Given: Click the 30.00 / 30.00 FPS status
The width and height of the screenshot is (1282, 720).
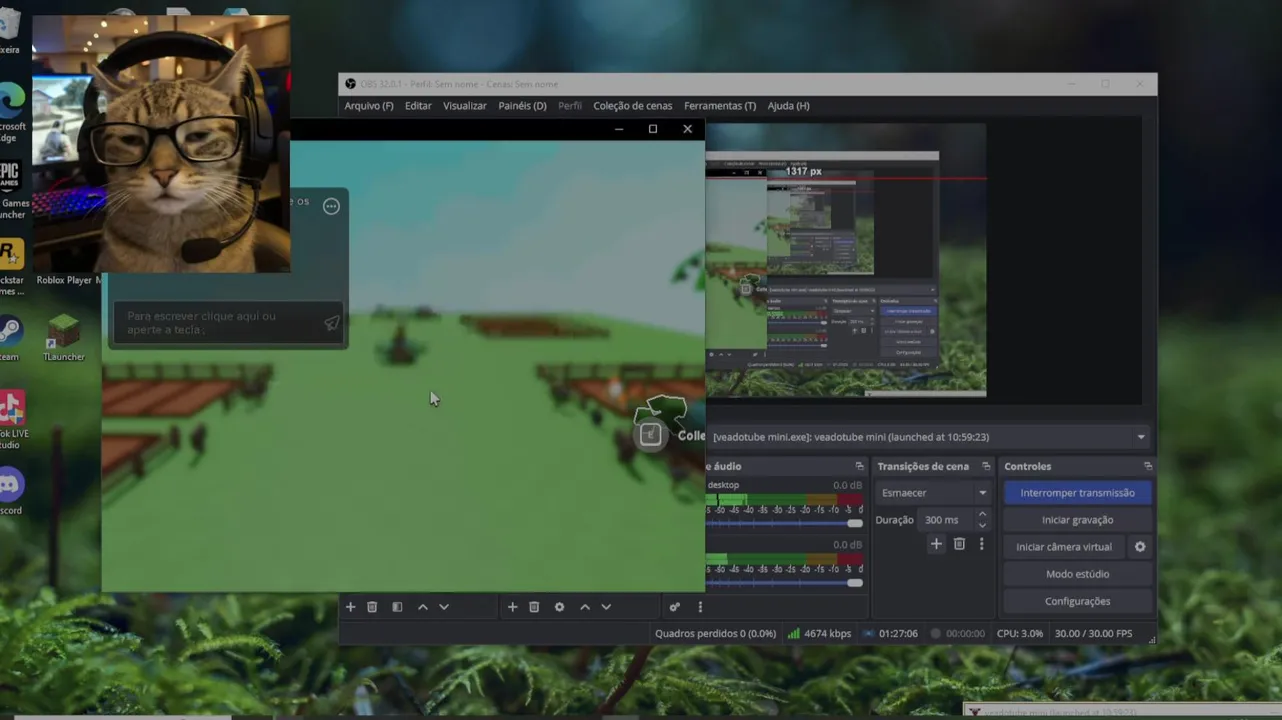Looking at the screenshot, I should [x=1093, y=634].
